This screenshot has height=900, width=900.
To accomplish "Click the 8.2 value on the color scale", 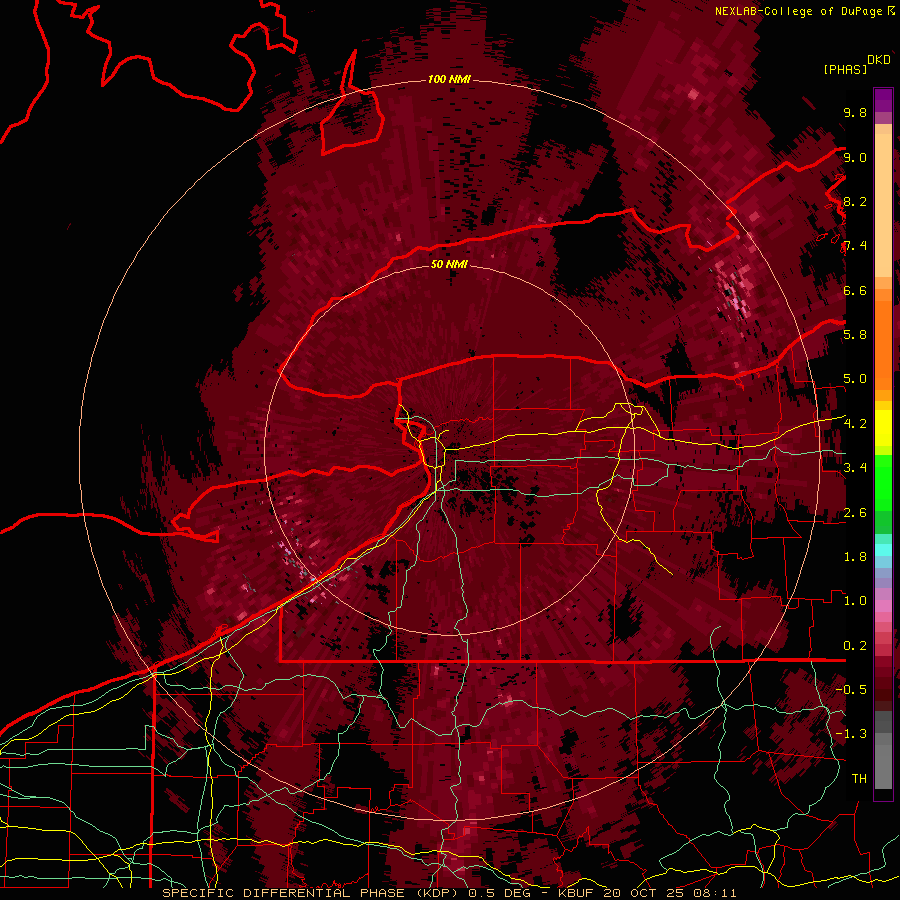I will click(855, 201).
